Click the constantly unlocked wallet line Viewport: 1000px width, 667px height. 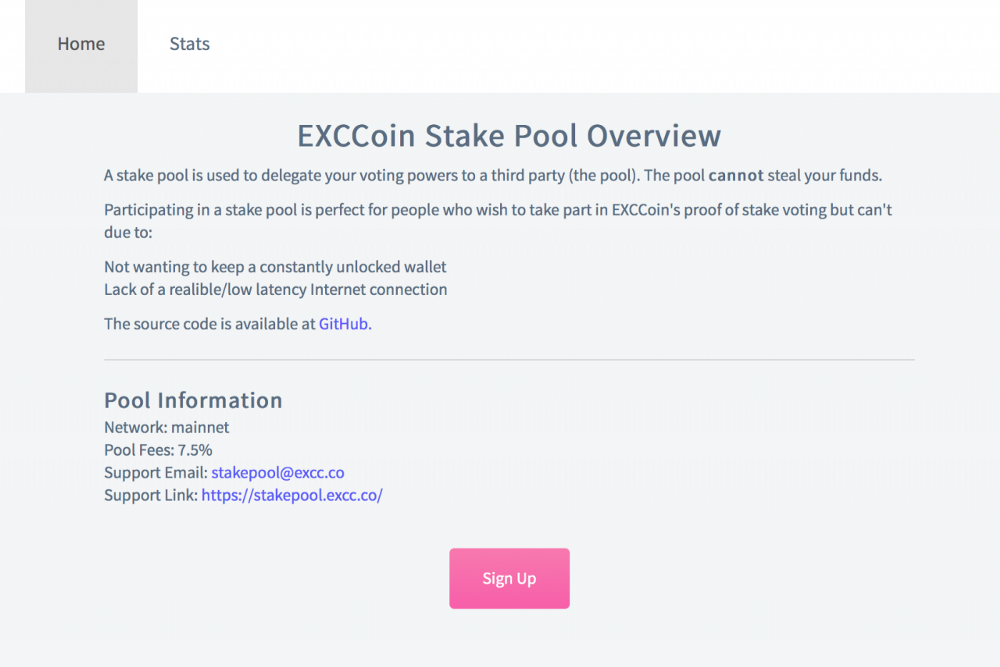[275, 267]
